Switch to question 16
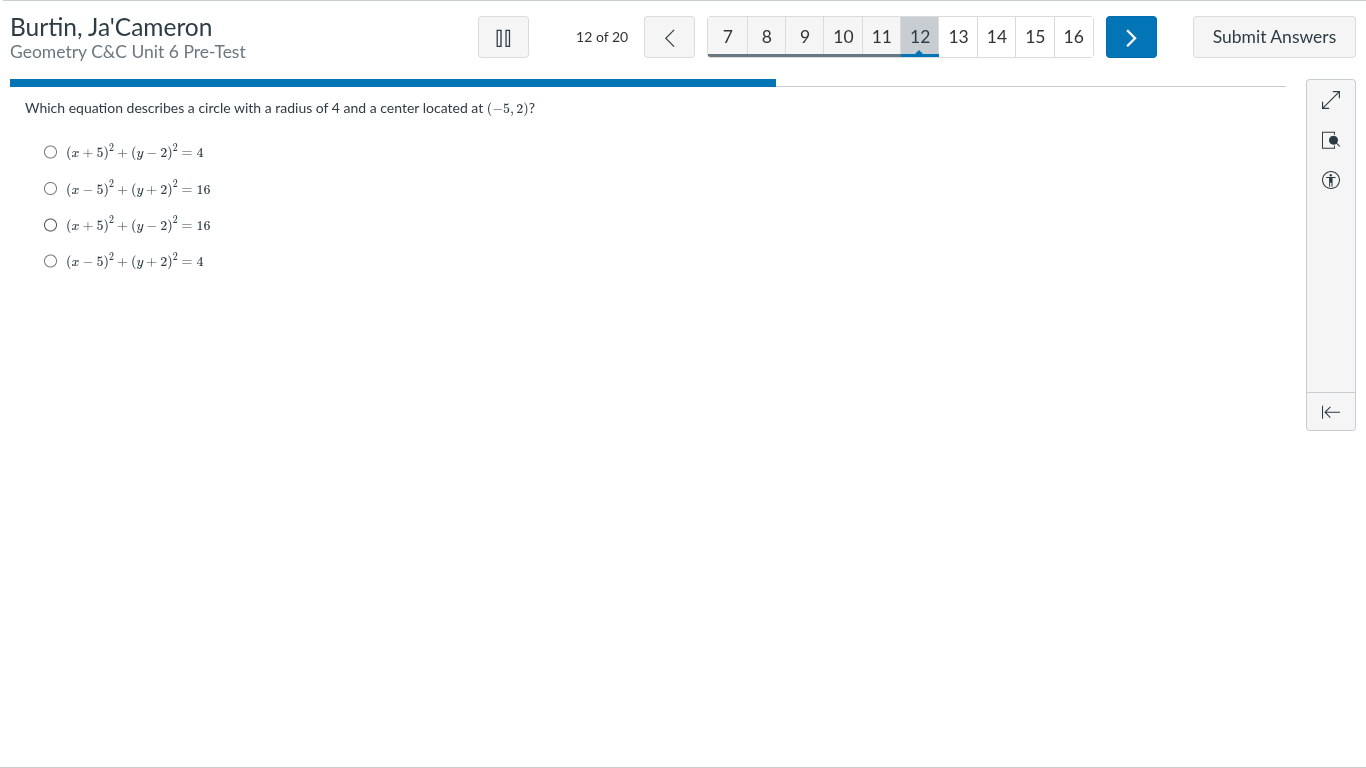Viewport: 1366px width, 768px height. pyautogui.click(x=1073, y=37)
